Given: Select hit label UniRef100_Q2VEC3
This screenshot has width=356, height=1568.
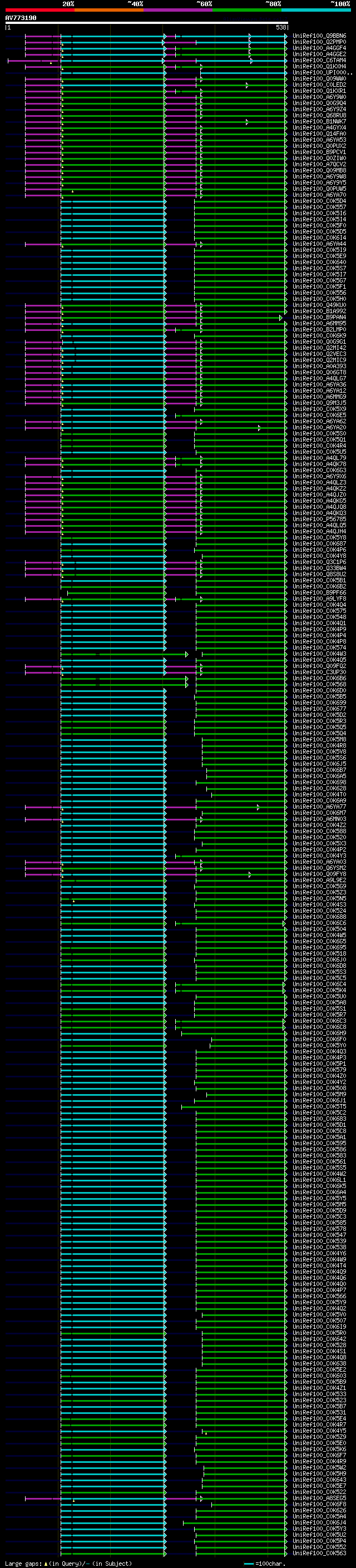Looking at the screenshot, I should (319, 354).
